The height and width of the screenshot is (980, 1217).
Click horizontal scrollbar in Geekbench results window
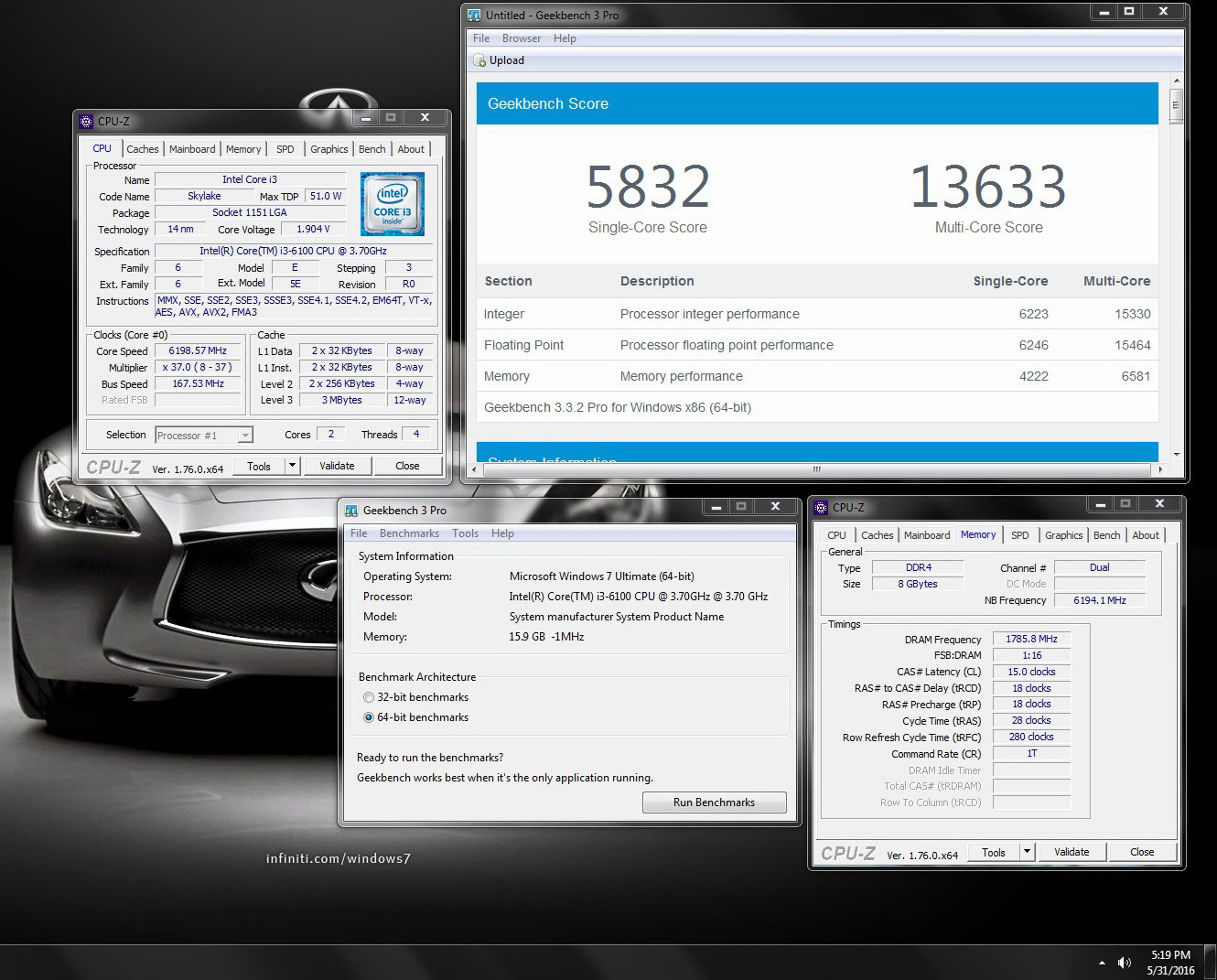click(x=816, y=469)
